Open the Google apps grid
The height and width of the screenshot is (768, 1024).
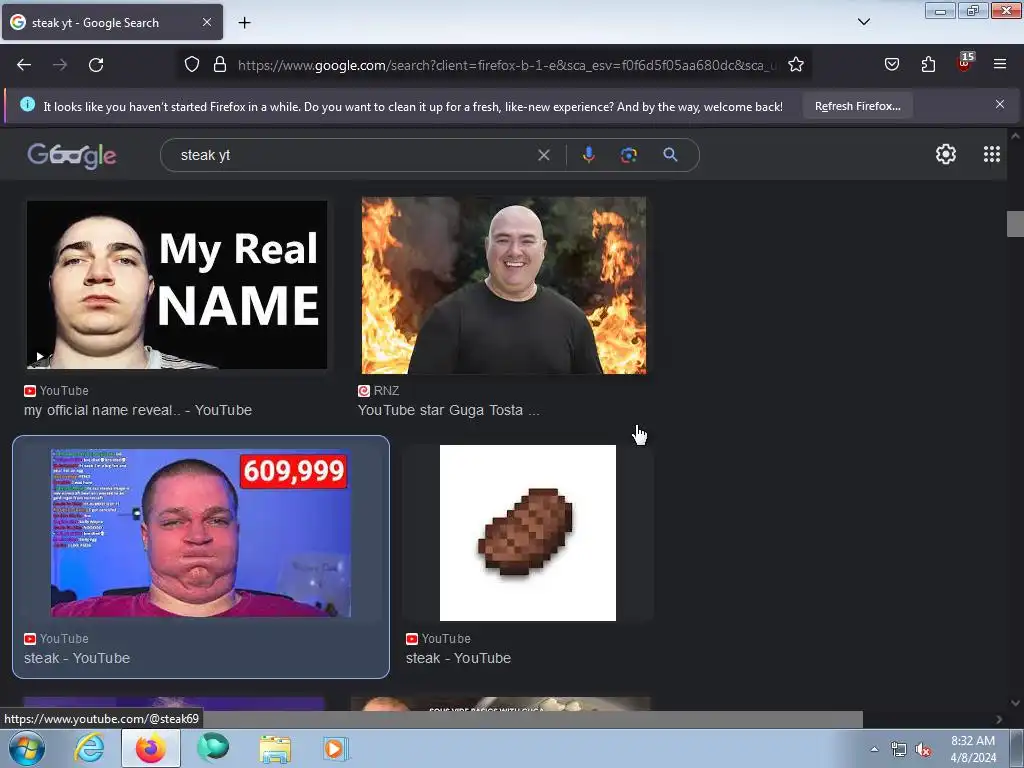[992, 154]
